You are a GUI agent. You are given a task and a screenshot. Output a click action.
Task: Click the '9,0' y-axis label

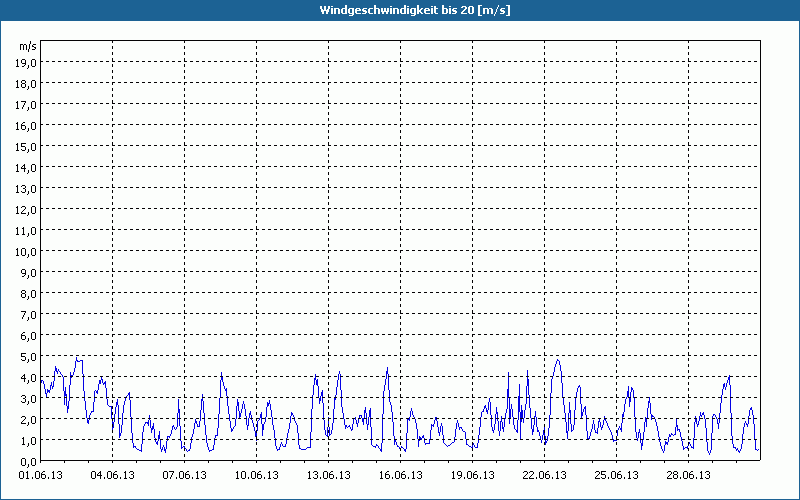[28, 273]
